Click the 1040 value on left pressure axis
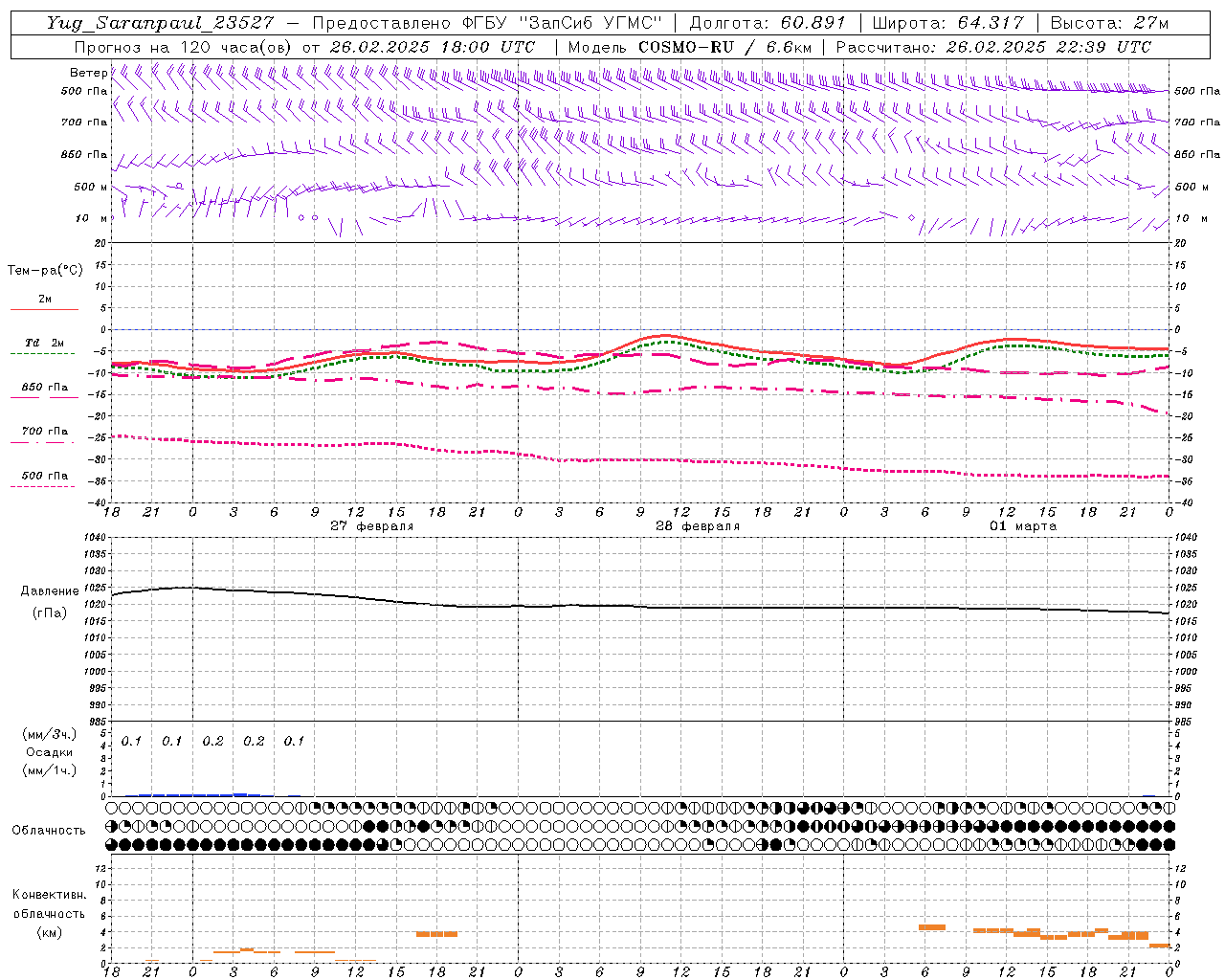Viewport: 1225px width, 980px height. click(x=94, y=538)
